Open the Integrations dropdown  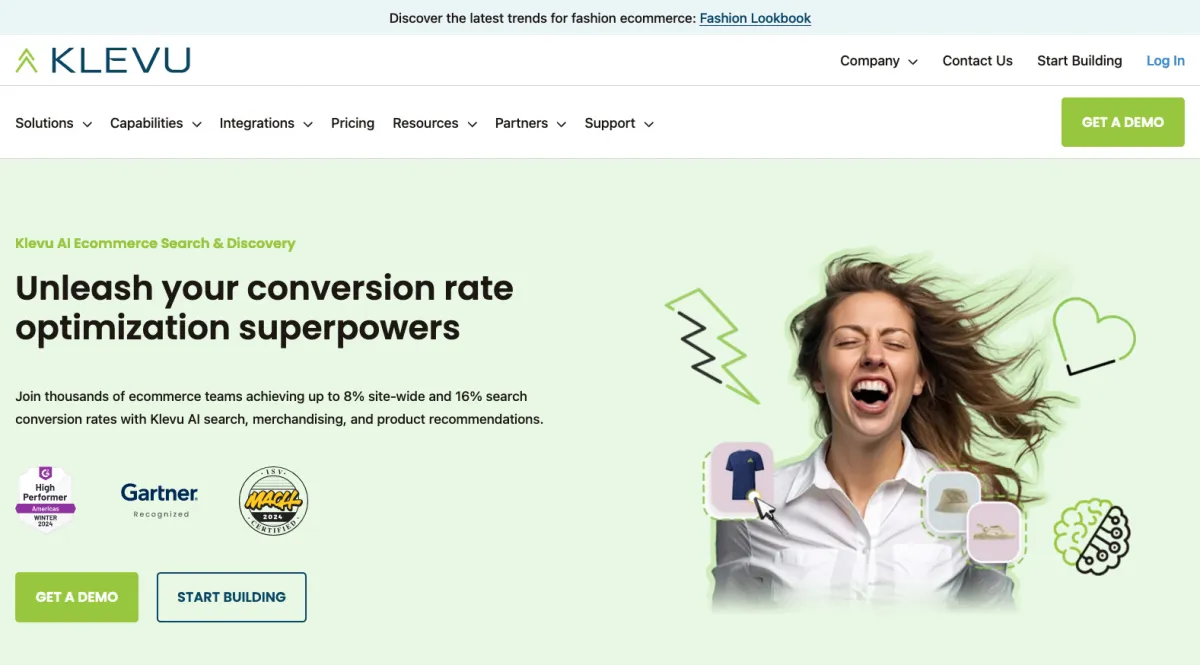tap(266, 123)
